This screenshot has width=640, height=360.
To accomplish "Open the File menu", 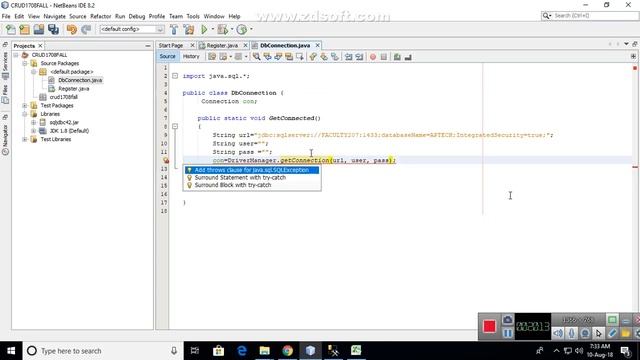I will (6, 16).
